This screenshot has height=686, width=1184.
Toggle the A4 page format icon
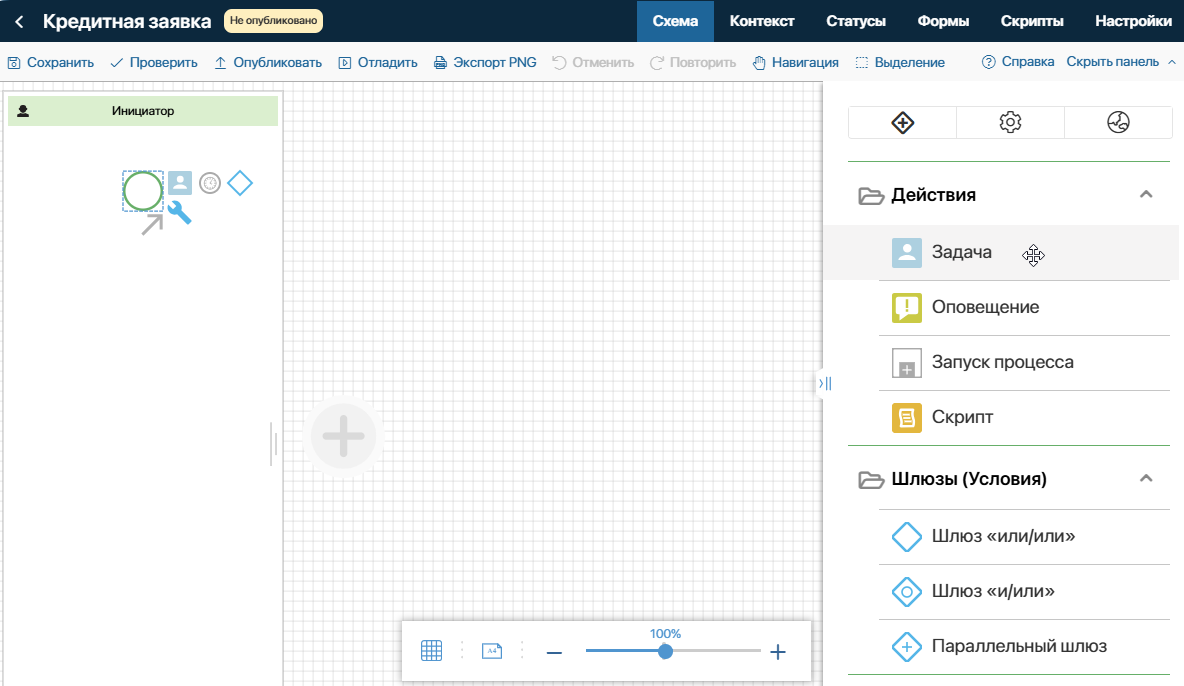[x=492, y=650]
